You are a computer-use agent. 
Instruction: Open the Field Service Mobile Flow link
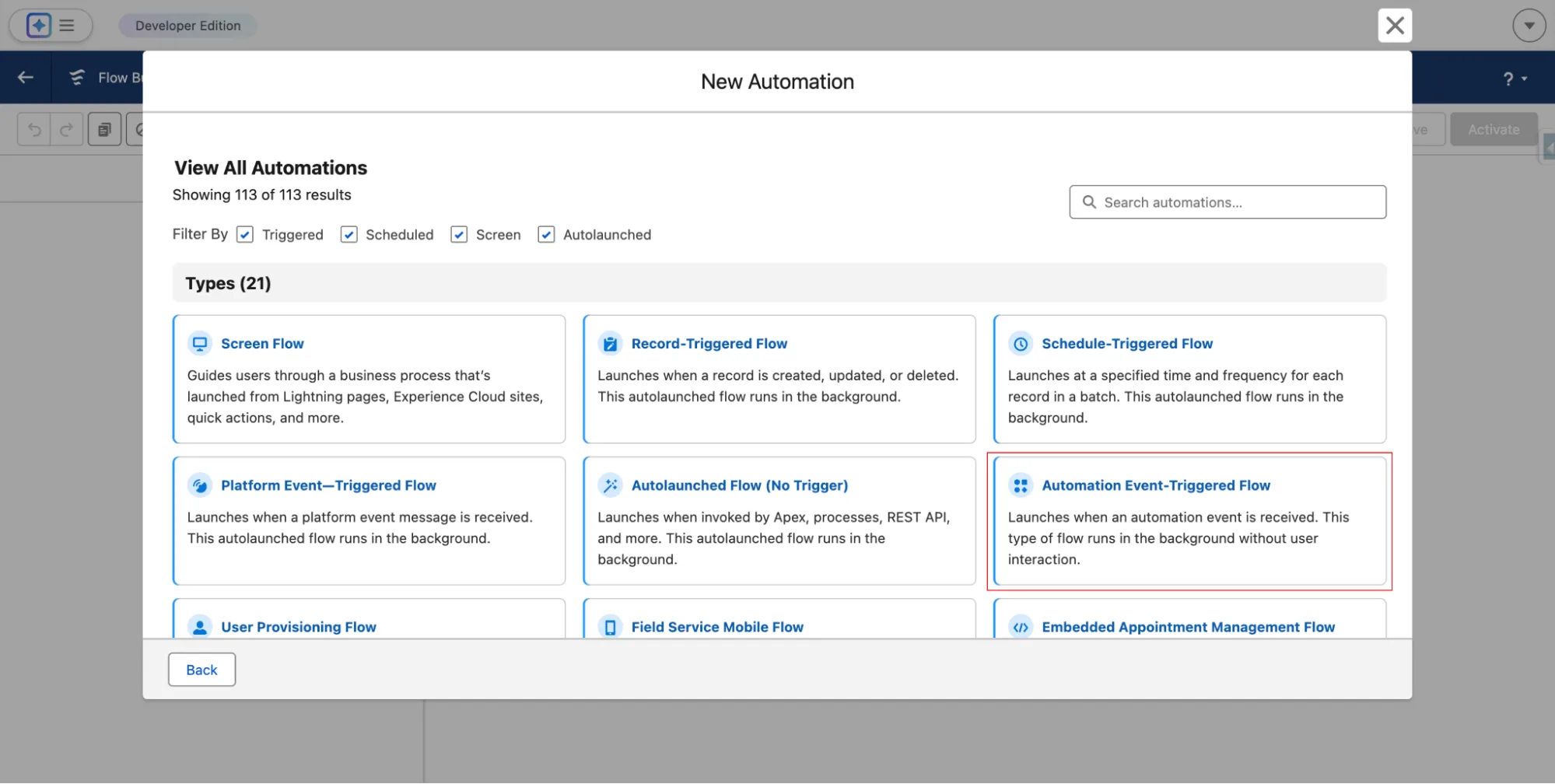point(716,627)
